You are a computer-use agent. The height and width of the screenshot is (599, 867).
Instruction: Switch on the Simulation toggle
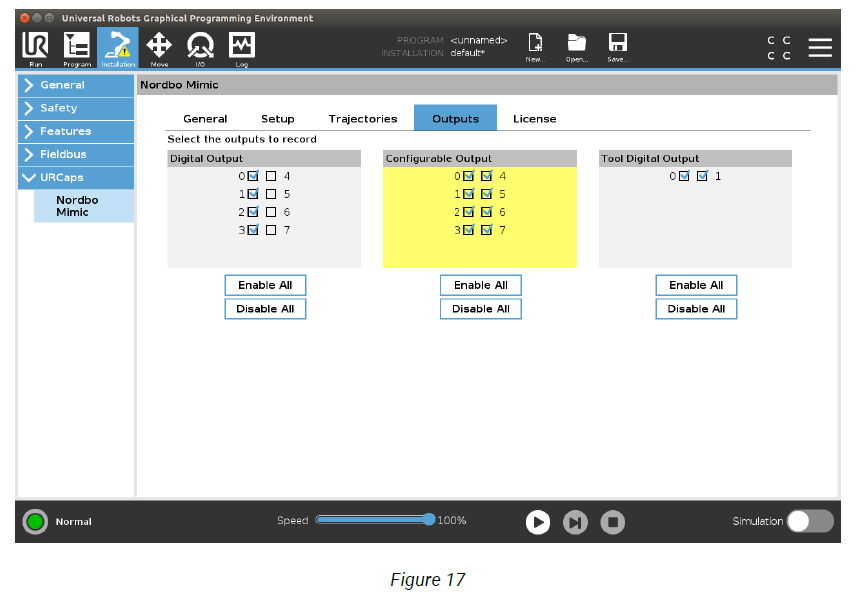(811, 521)
